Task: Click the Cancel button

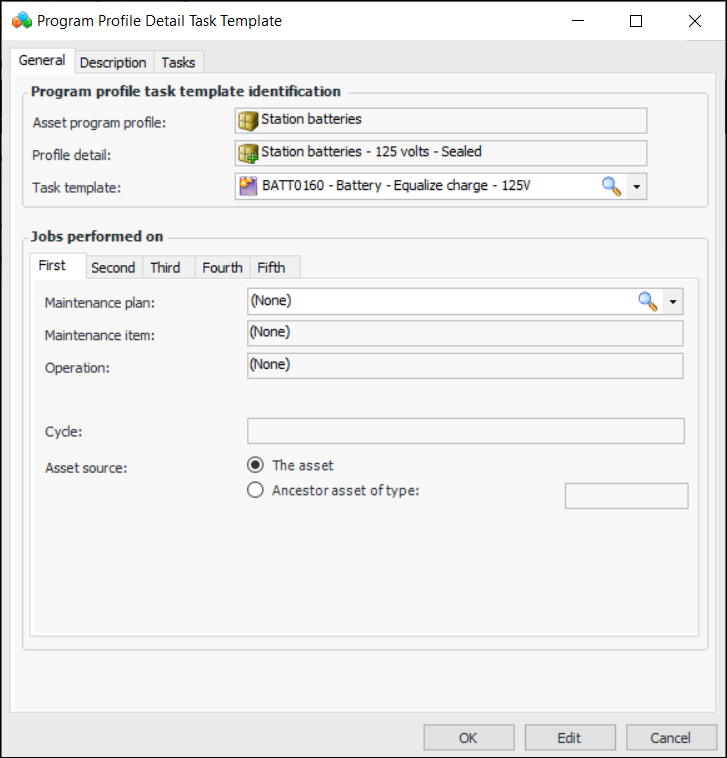Action: coord(670,738)
